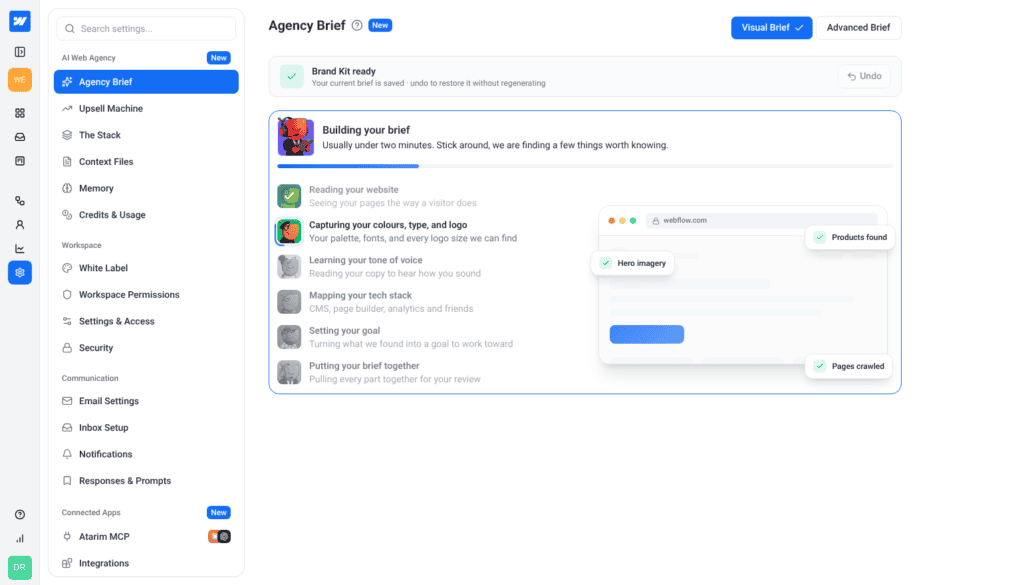Open Credits & Usage settings
This screenshot has height=585, width=1024.
tap(146, 215)
